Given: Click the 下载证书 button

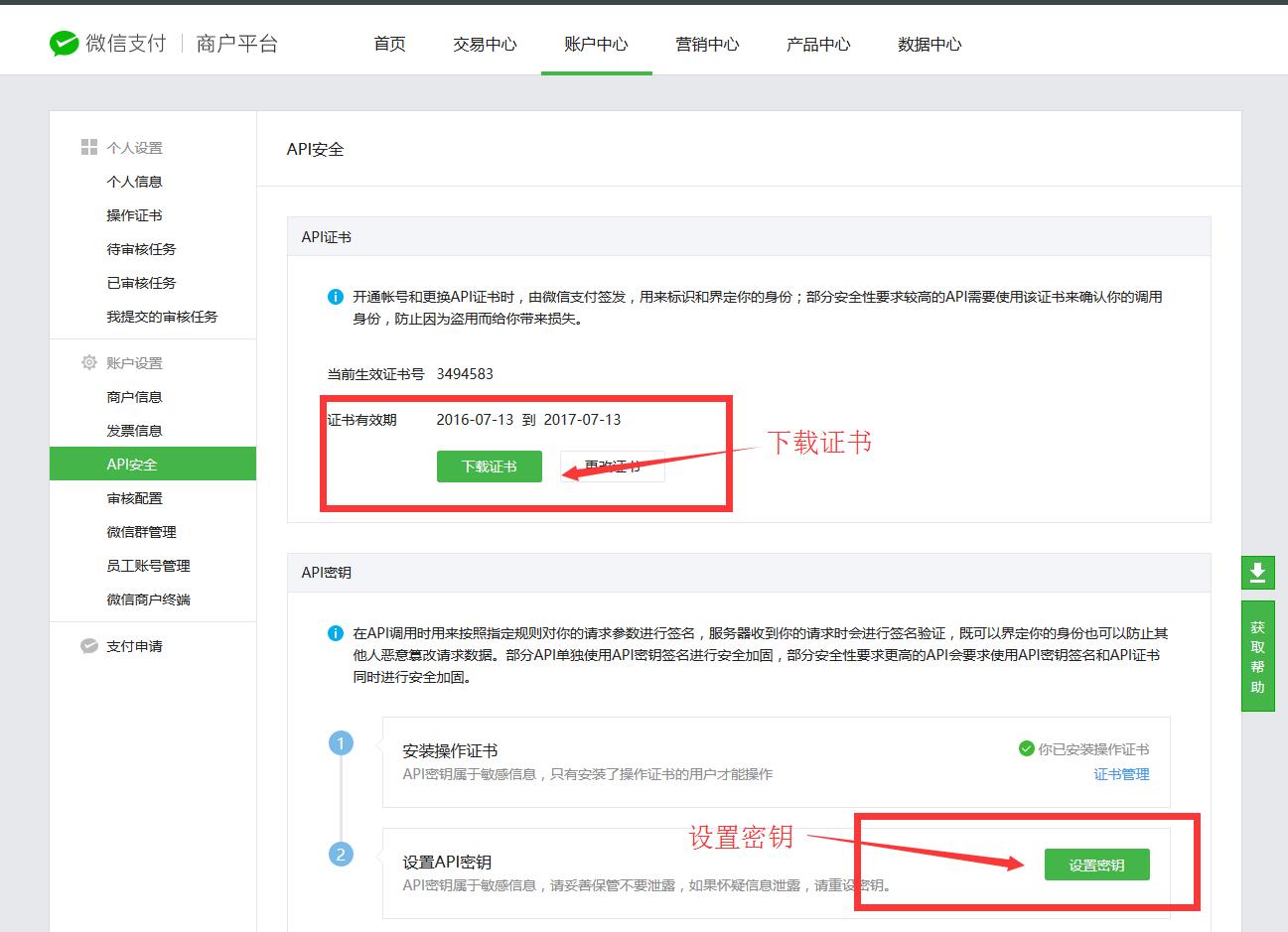Looking at the screenshot, I should click(x=489, y=466).
